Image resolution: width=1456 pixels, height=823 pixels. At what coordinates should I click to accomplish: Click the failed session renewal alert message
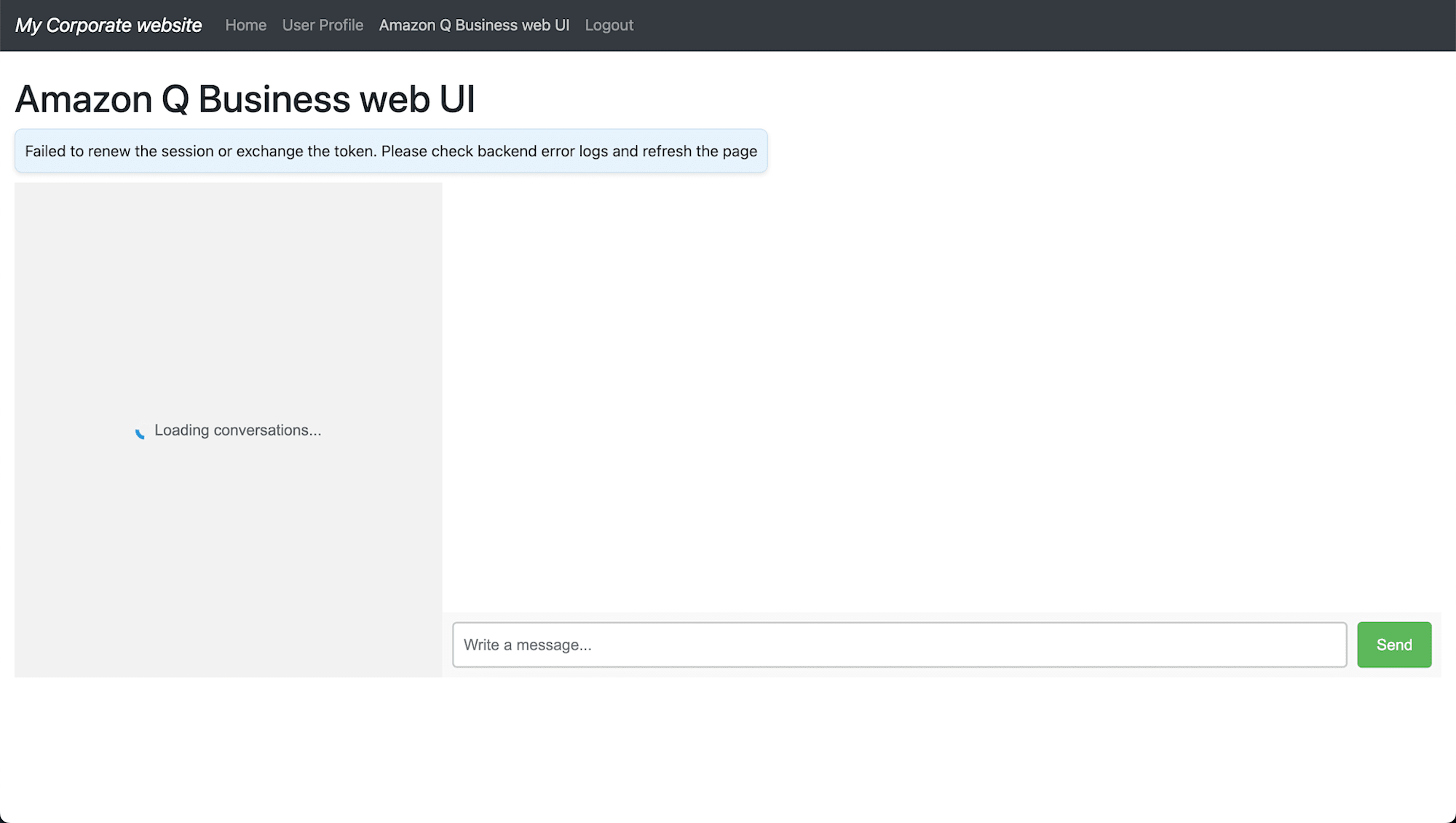pos(391,151)
